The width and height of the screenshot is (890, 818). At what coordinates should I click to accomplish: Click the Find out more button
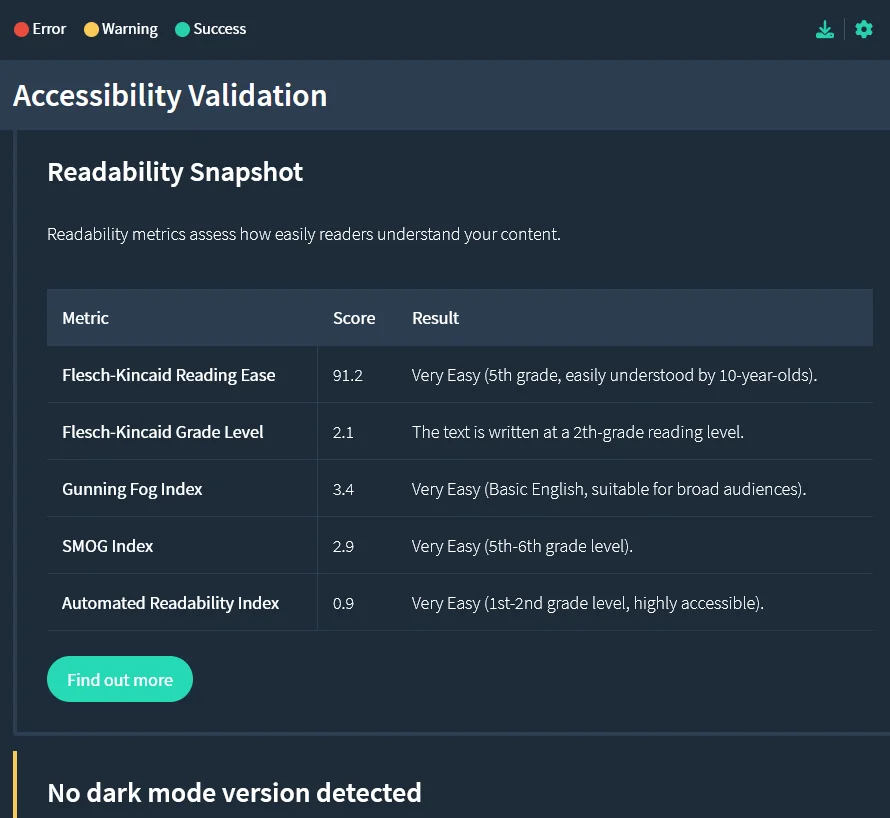119,679
